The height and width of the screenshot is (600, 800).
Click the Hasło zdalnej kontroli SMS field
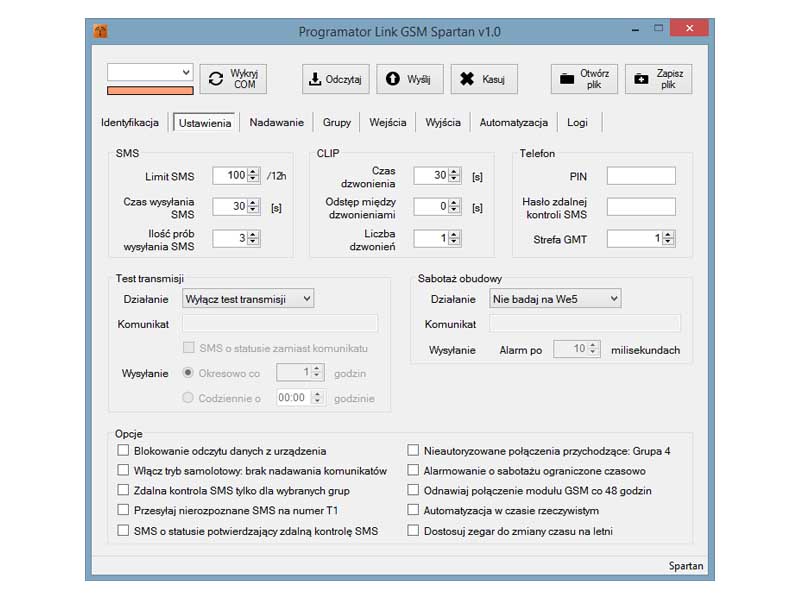click(x=641, y=207)
